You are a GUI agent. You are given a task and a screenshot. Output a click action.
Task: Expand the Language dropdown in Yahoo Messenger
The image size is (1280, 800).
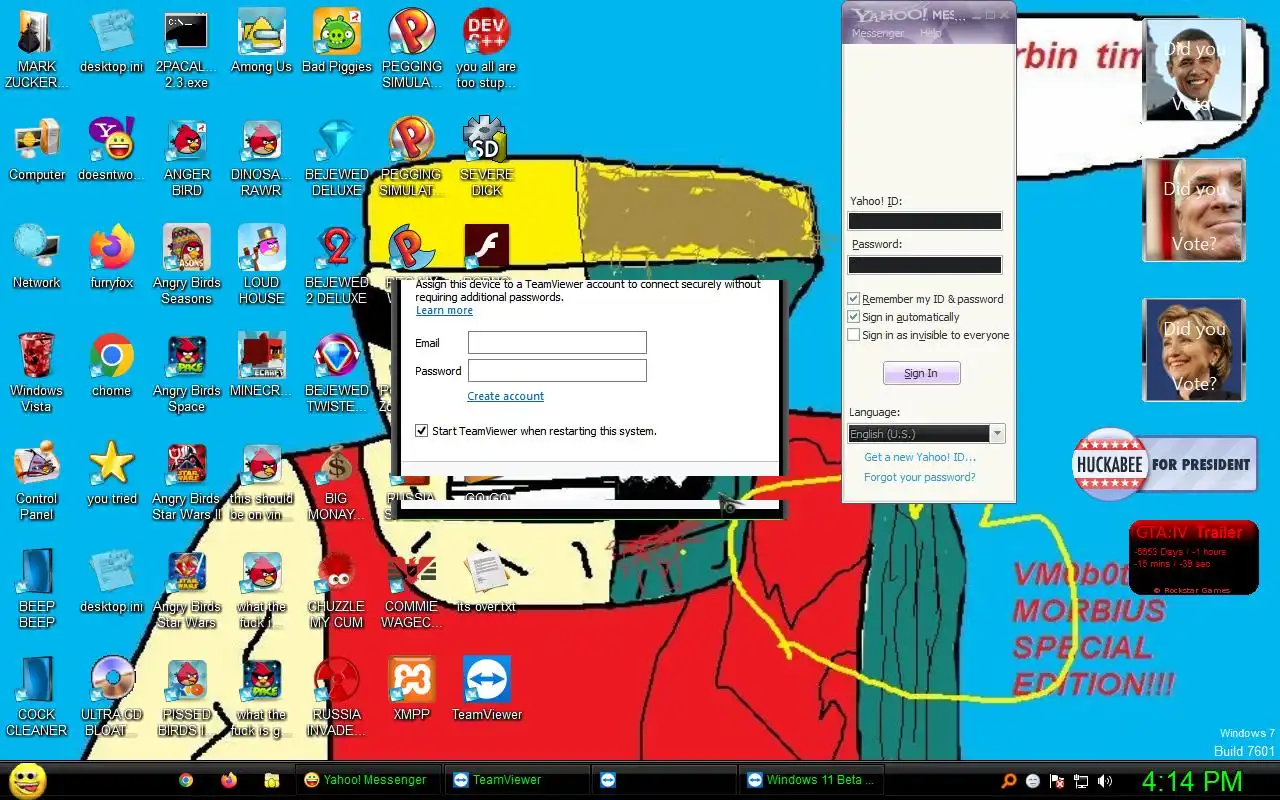coord(997,434)
